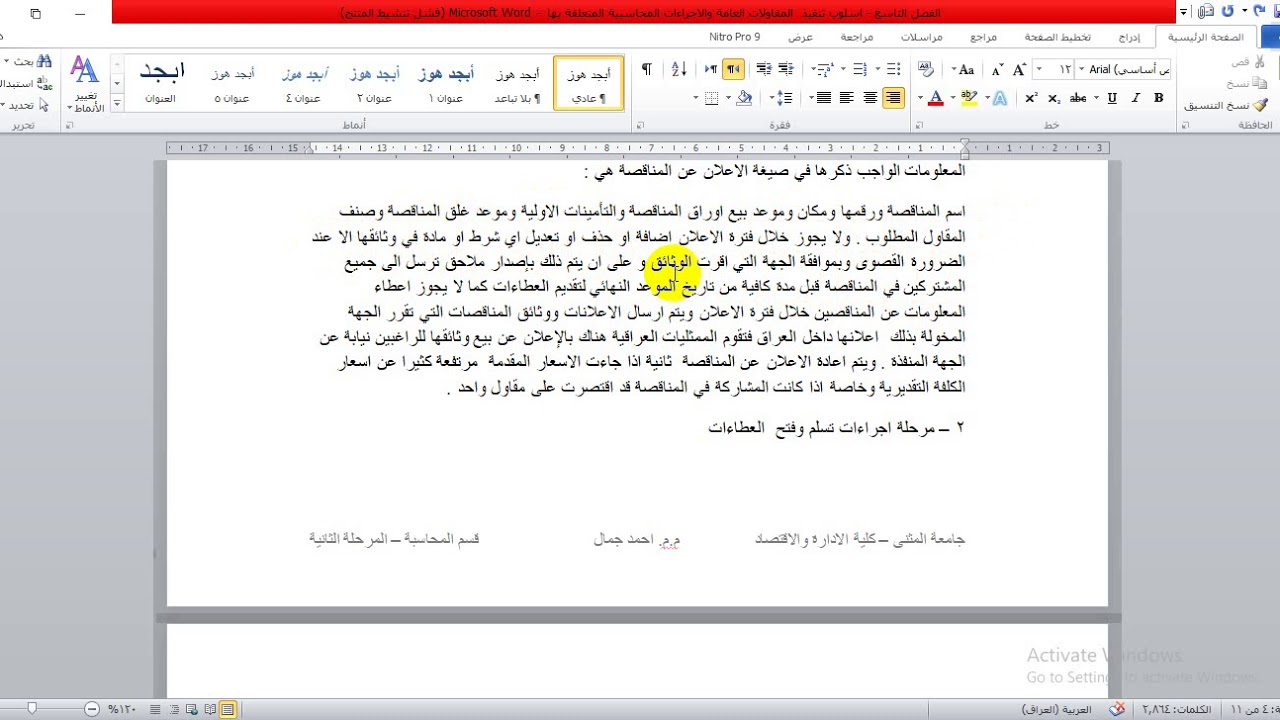Open the font size dropdown

1040,69
